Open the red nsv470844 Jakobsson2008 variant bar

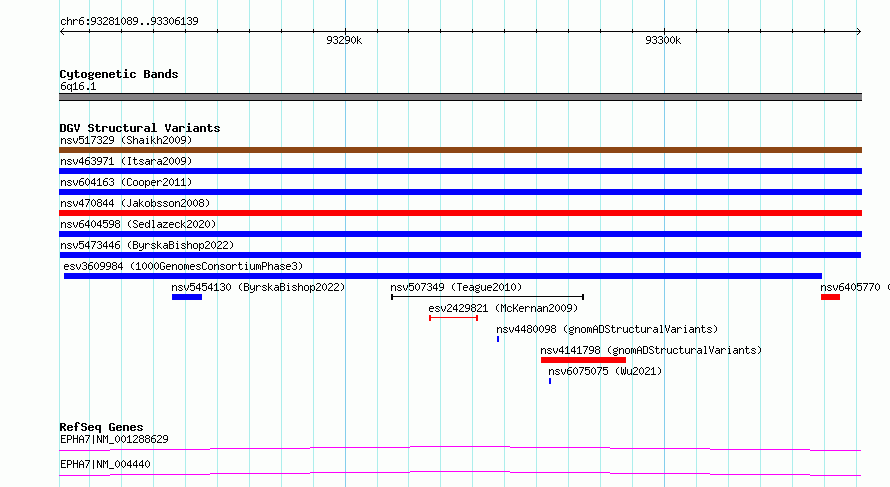point(460,213)
